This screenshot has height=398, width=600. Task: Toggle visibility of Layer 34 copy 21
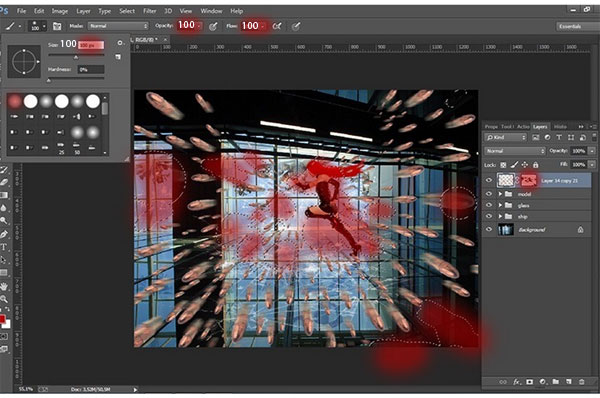pos(489,181)
